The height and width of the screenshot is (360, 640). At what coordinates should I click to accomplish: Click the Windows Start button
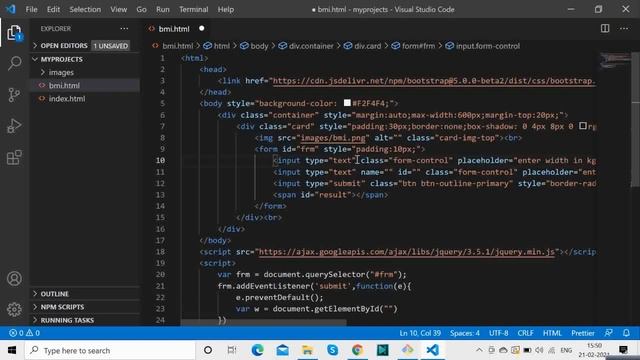[12, 350]
